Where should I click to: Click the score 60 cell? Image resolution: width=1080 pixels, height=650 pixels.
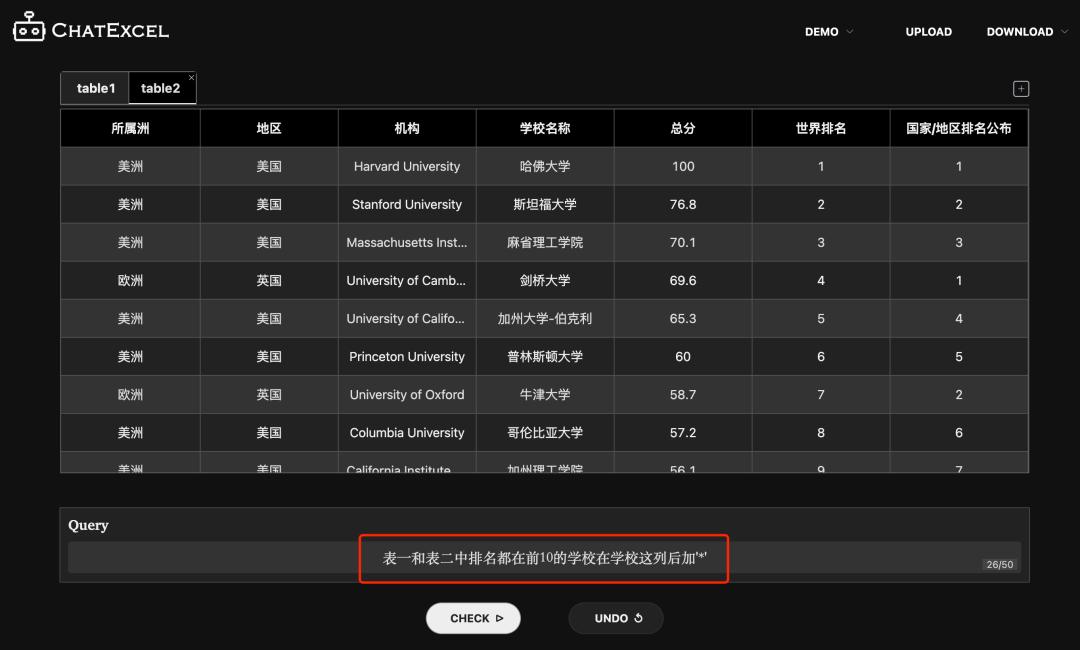(683, 357)
